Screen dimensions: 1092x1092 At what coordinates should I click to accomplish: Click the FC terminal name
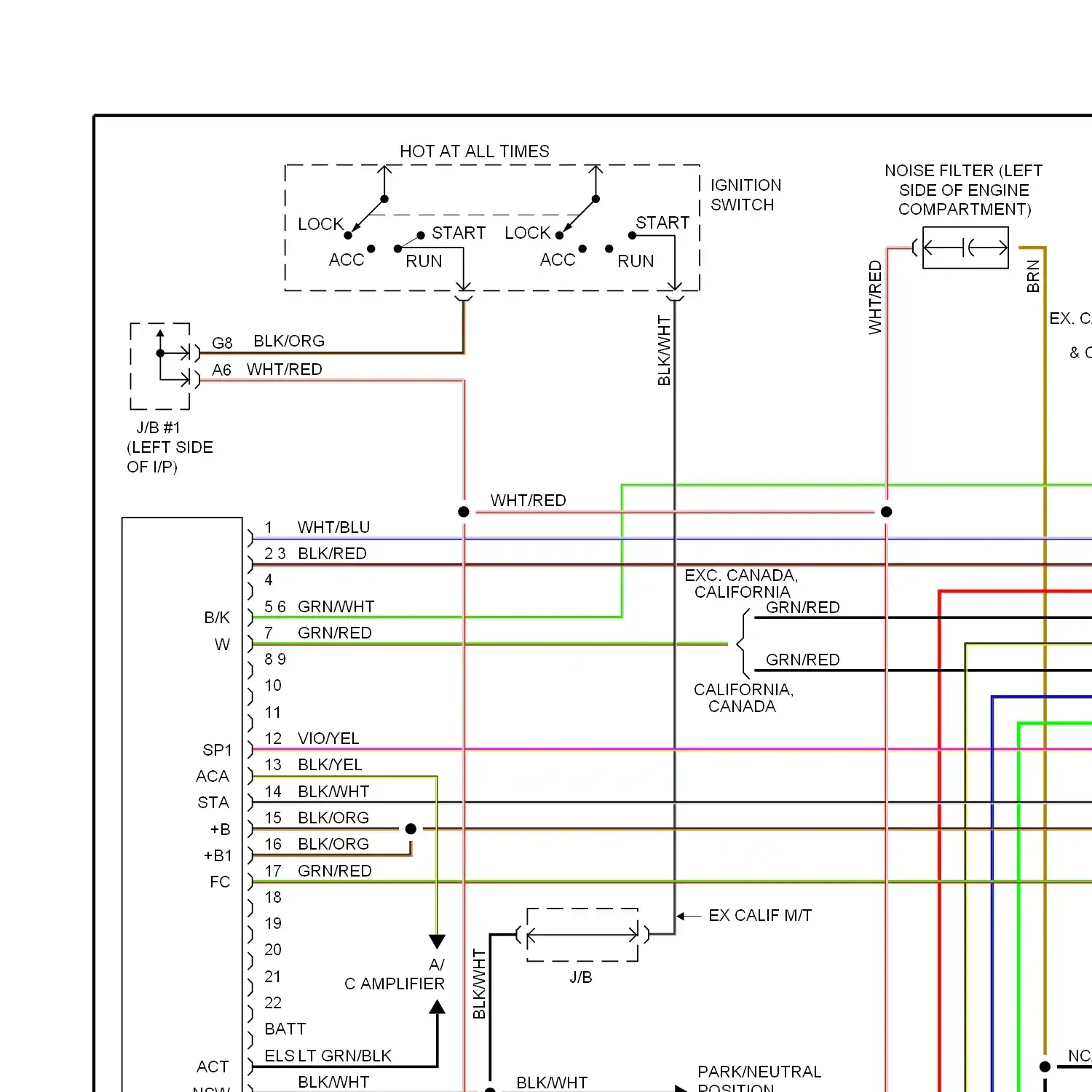click(220, 882)
